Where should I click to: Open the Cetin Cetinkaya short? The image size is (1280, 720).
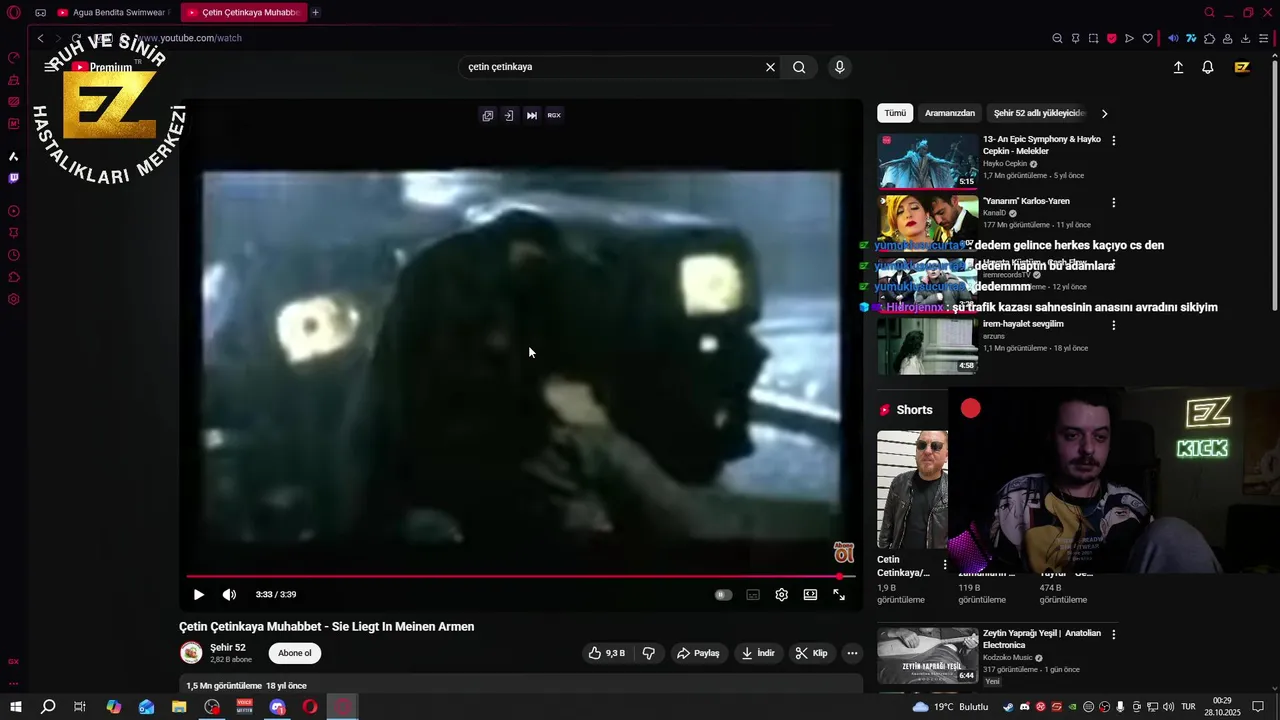(912, 490)
